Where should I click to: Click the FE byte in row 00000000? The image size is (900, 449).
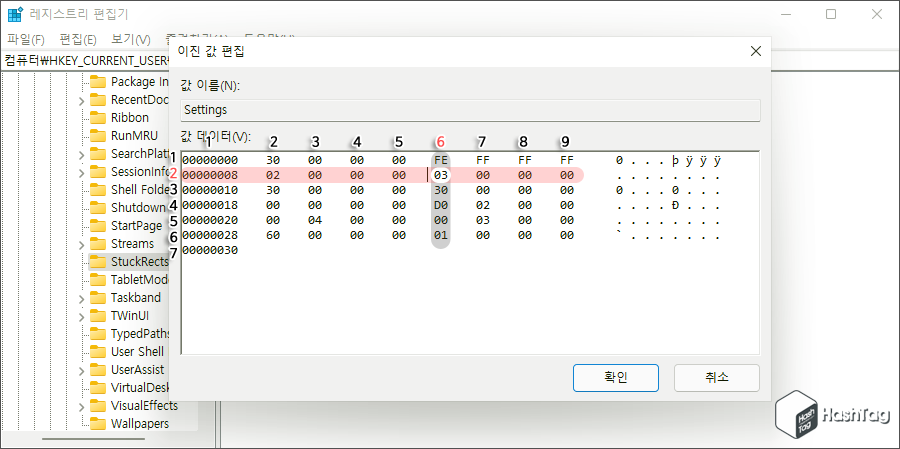(441, 160)
